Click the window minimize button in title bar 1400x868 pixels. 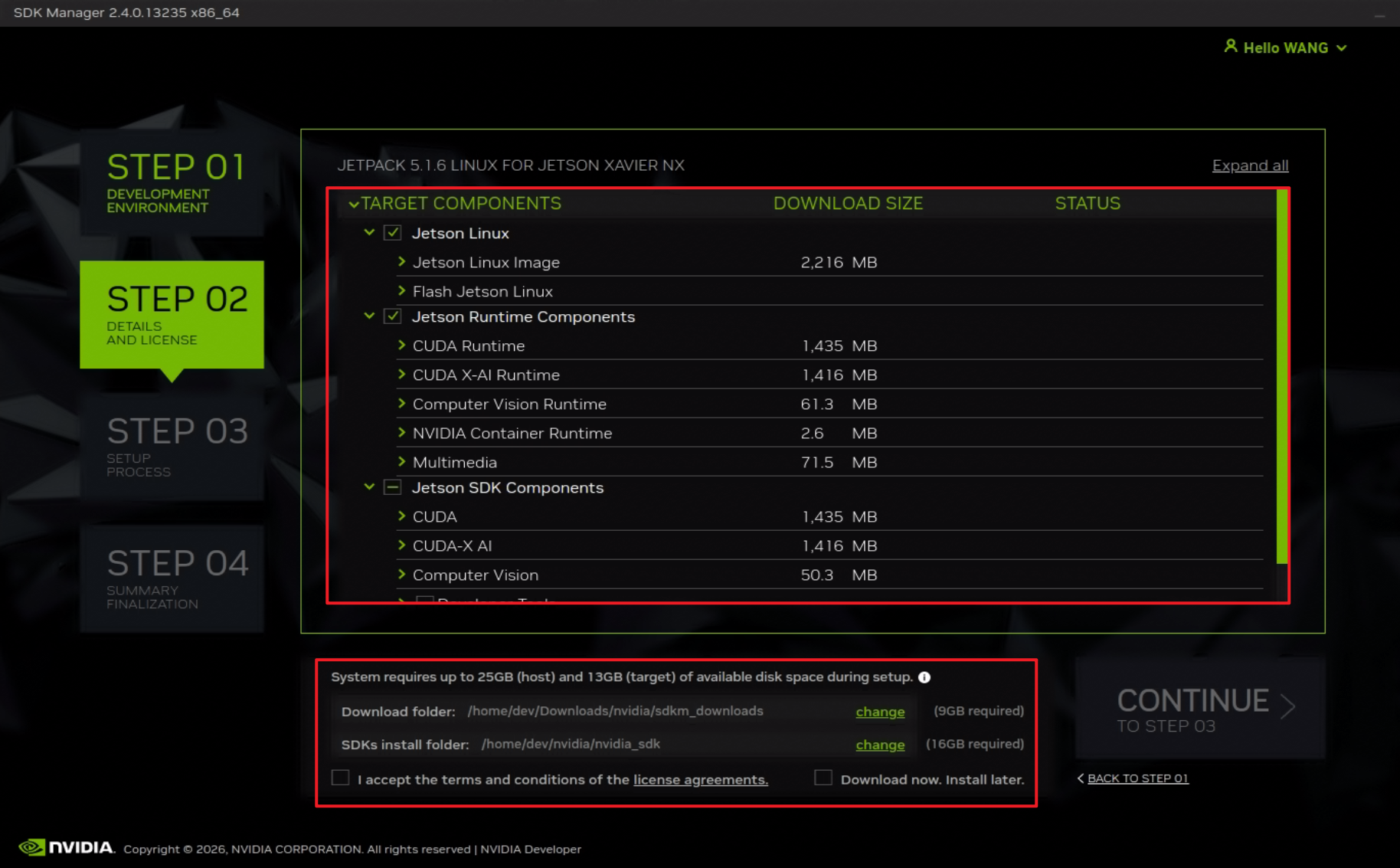pos(1379,15)
